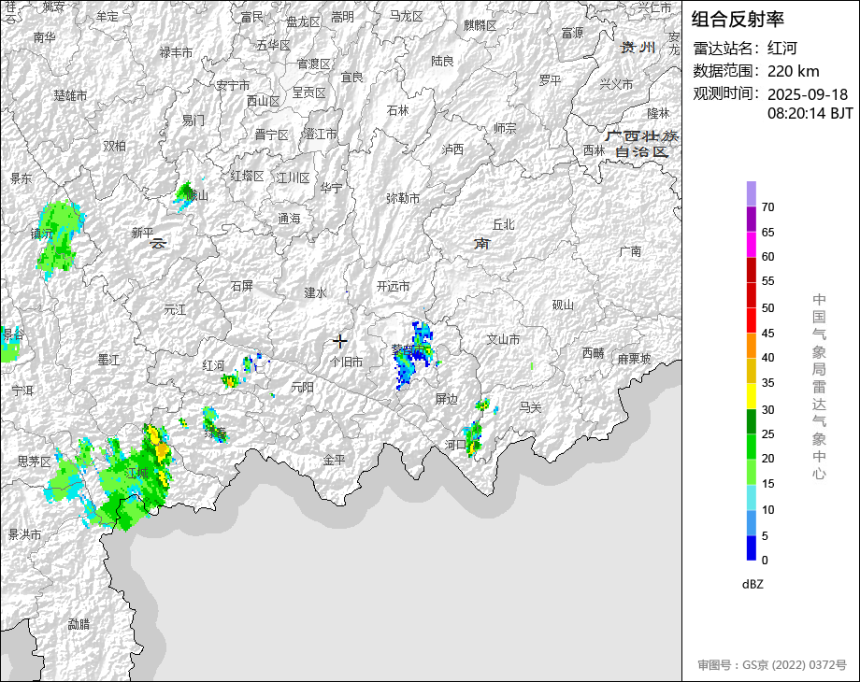Click the 元江 map label
This screenshot has height=682, width=860.
click(175, 310)
